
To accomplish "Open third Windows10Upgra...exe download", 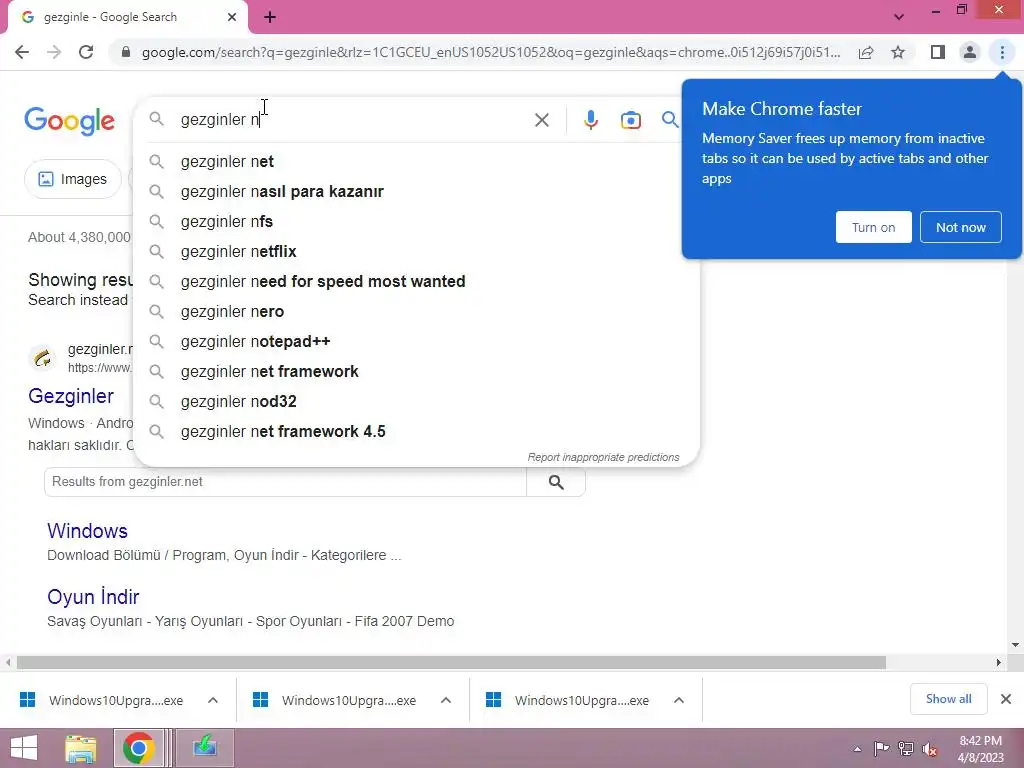I will pos(568,700).
